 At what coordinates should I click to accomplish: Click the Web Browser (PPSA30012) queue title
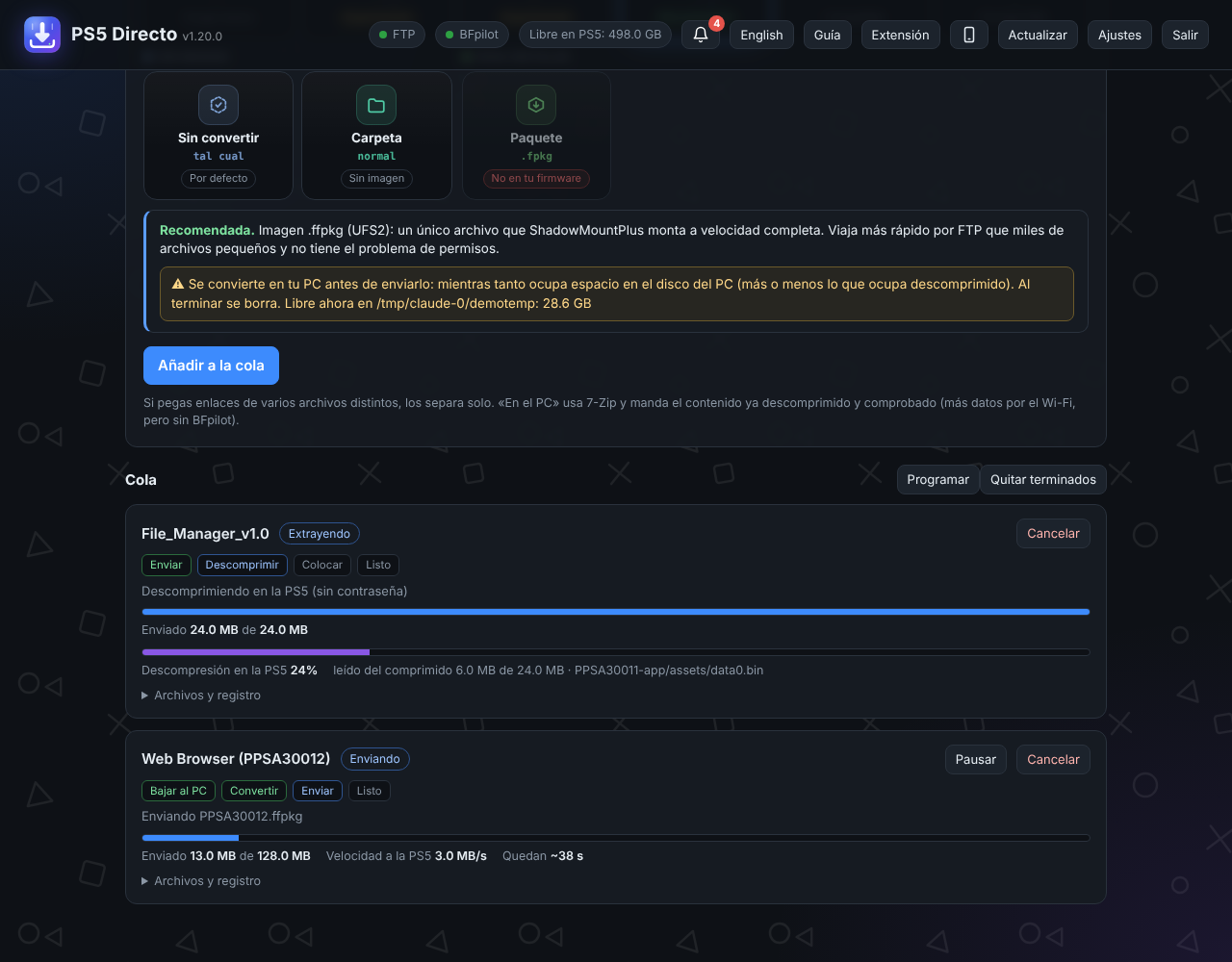236,759
